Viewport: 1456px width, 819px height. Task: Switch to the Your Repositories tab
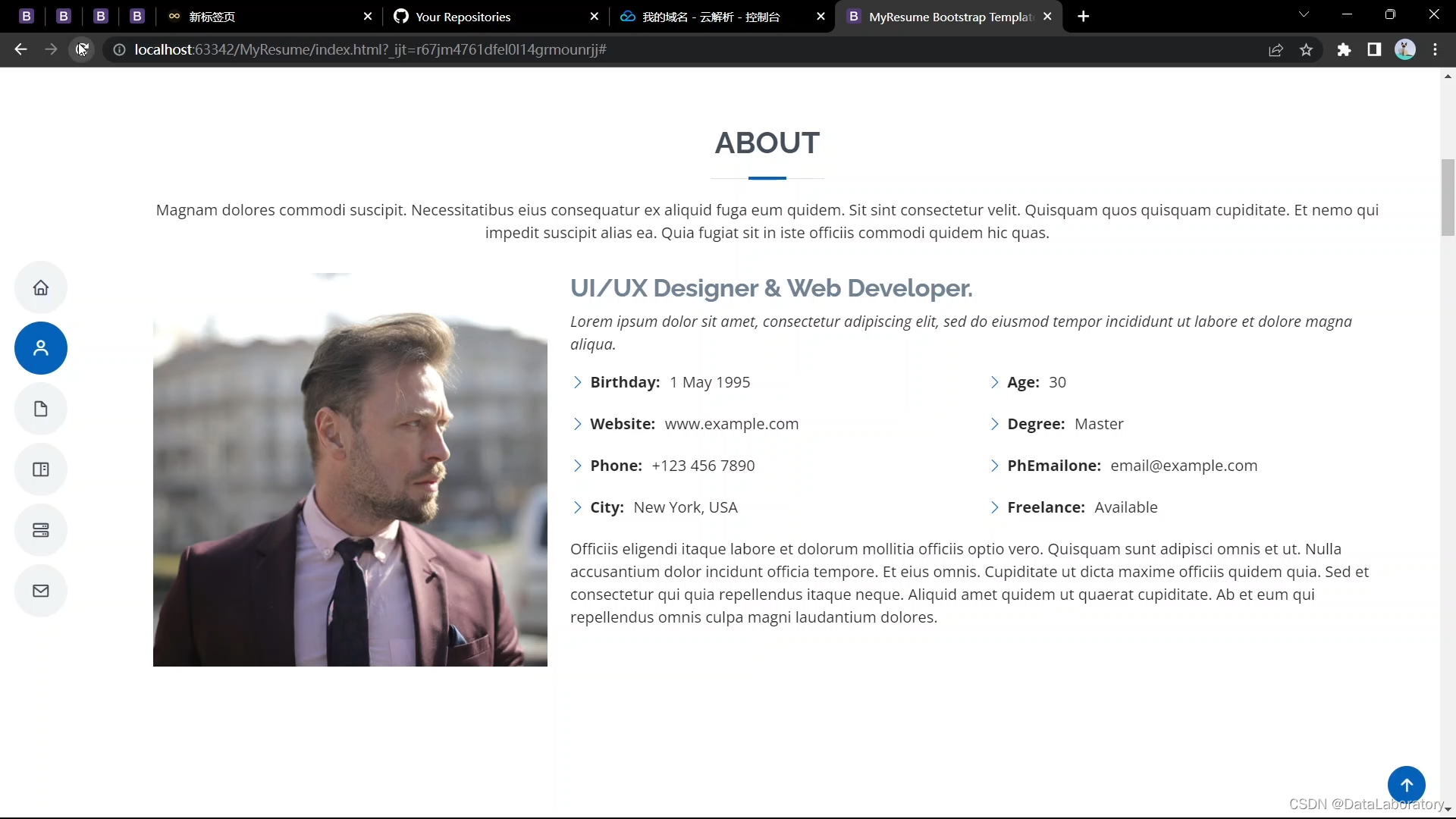[x=463, y=17]
